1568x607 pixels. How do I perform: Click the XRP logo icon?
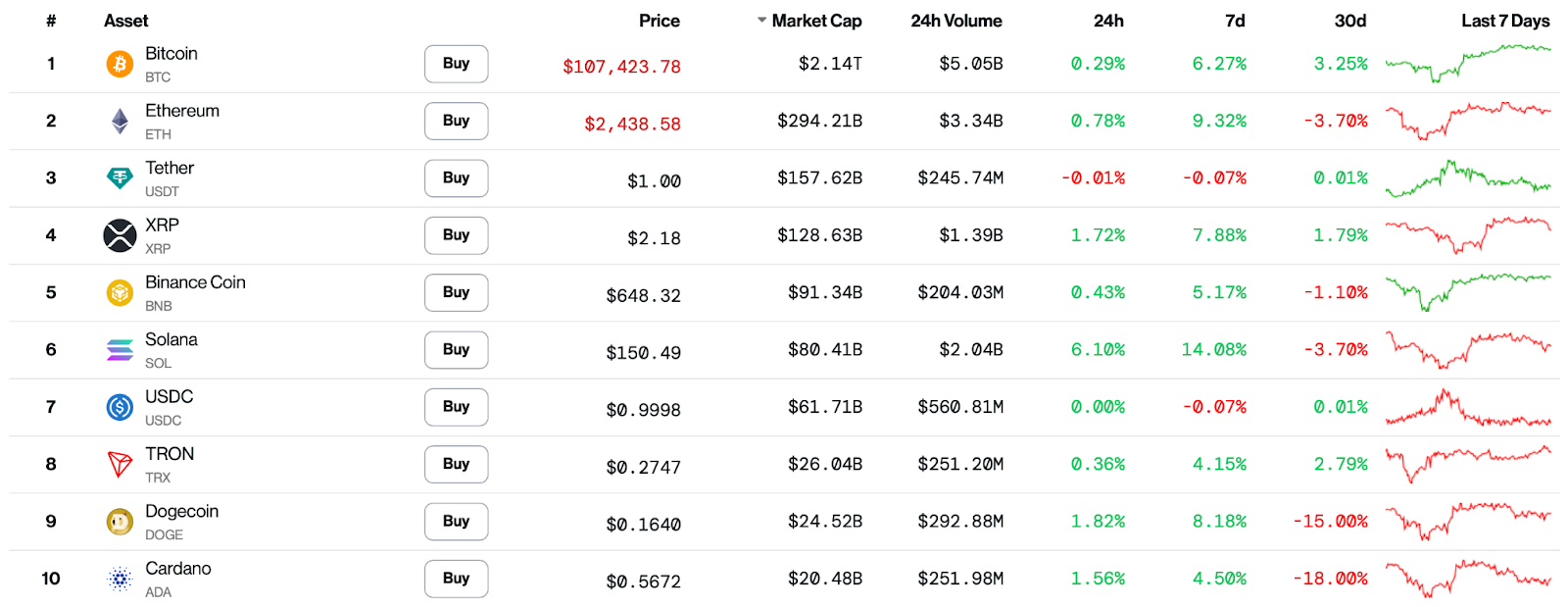[x=120, y=235]
